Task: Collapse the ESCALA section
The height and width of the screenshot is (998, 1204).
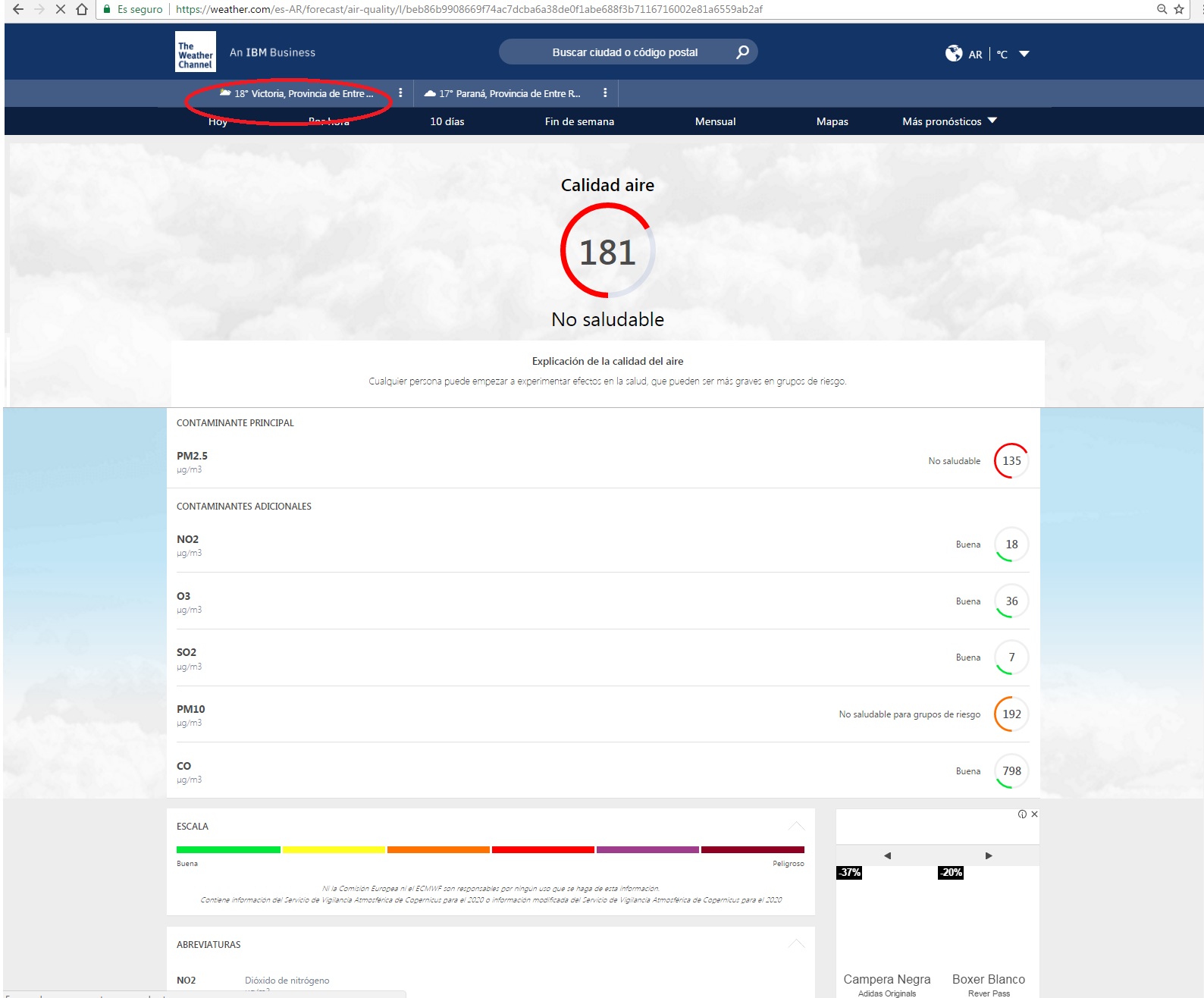Action: click(796, 826)
